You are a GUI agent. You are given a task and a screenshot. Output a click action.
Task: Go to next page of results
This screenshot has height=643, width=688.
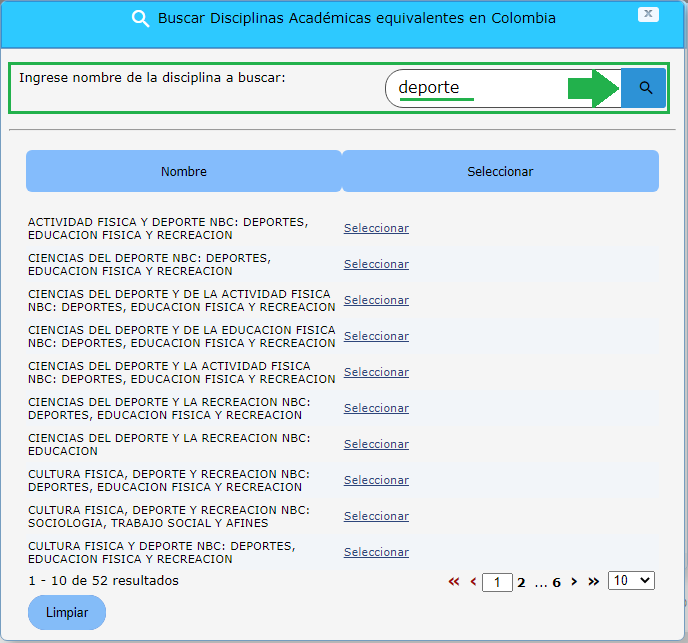coord(574,581)
